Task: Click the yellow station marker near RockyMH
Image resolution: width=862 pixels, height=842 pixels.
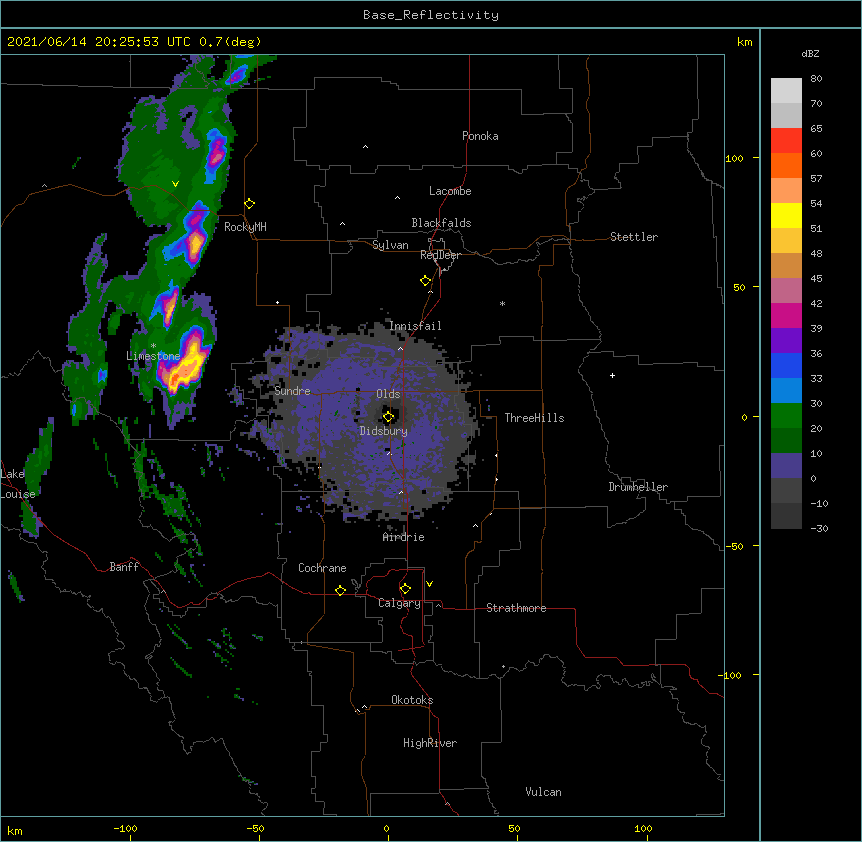Action: (250, 204)
